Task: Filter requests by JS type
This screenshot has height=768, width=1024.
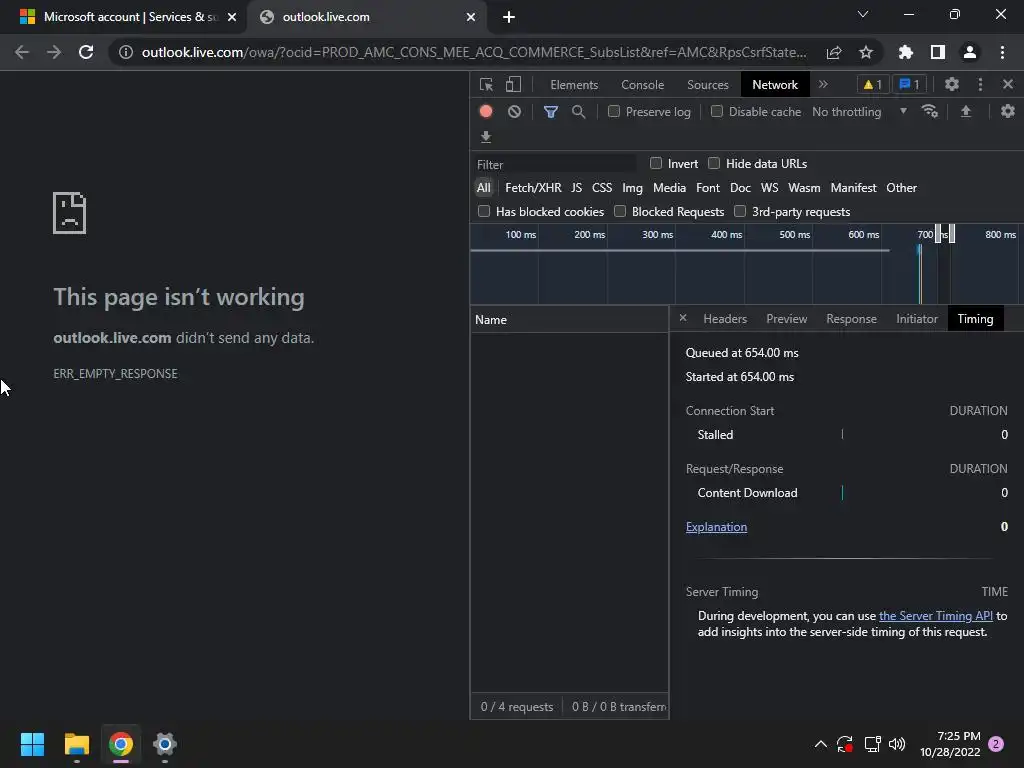Action: click(x=577, y=188)
